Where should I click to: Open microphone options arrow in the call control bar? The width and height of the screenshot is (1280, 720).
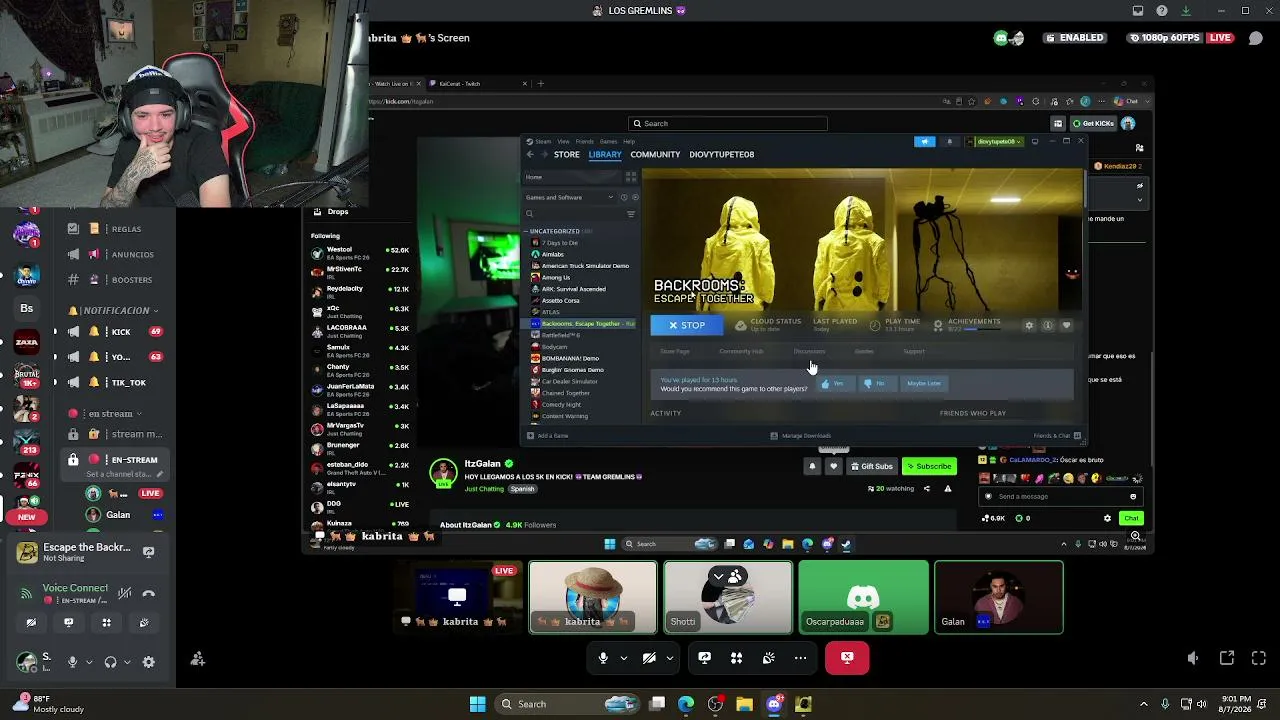[624, 658]
